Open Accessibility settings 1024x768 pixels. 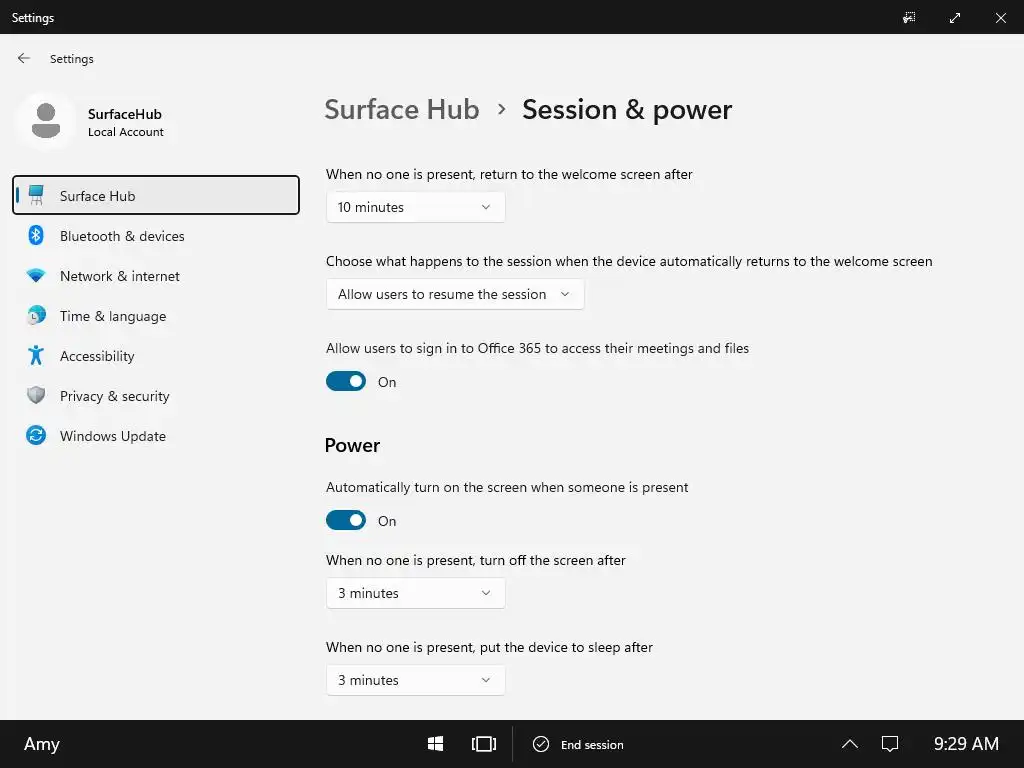click(x=156, y=356)
